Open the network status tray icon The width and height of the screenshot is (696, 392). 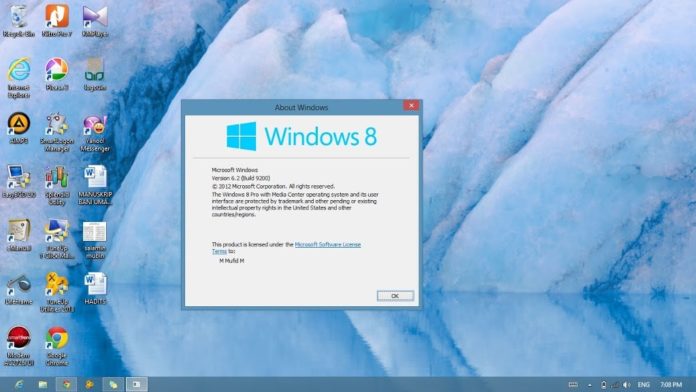pyautogui.click(x=615, y=385)
